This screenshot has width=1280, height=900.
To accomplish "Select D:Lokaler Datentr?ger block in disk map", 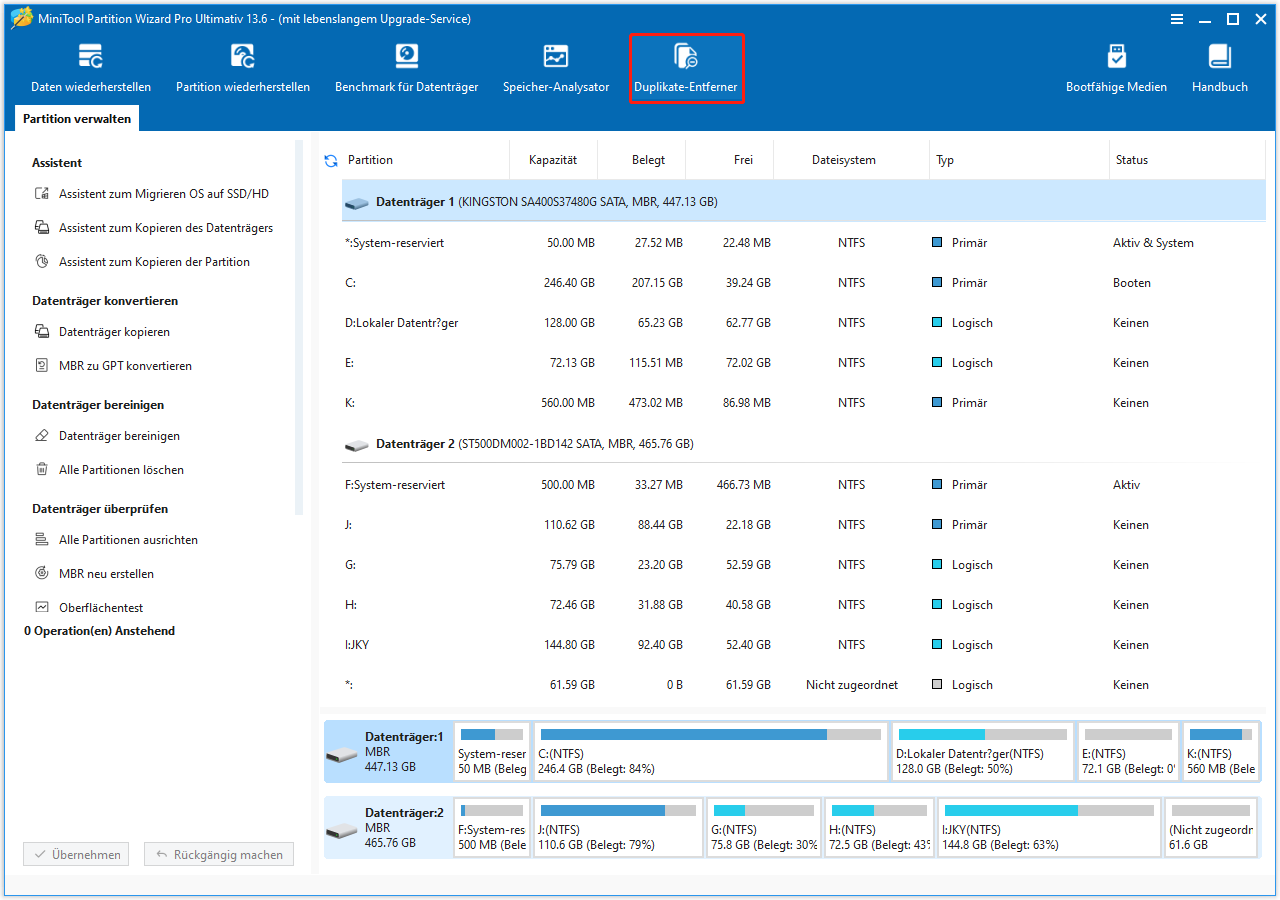I will 982,751.
